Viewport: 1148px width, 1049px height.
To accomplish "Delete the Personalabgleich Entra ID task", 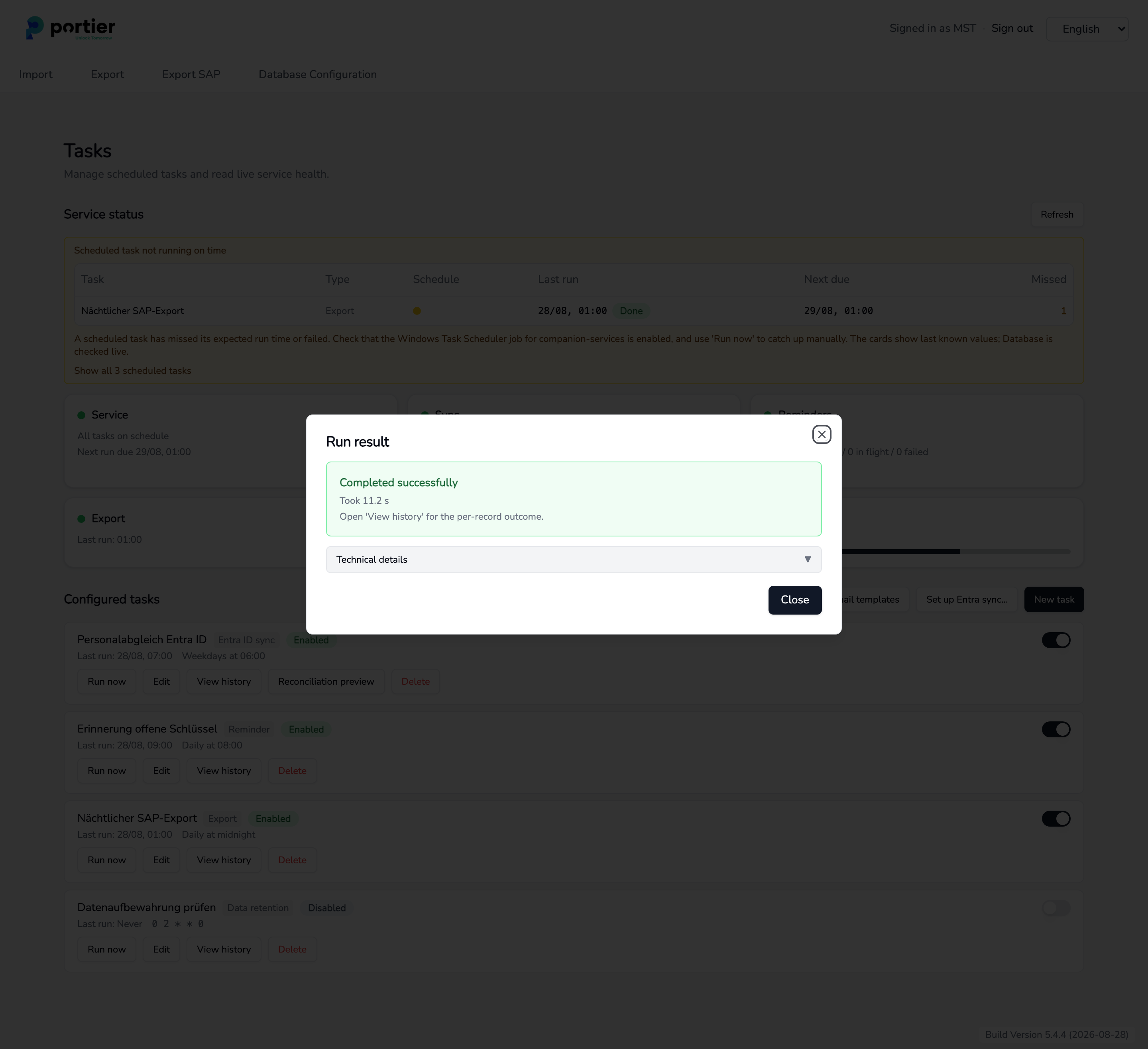I will 415,682.
